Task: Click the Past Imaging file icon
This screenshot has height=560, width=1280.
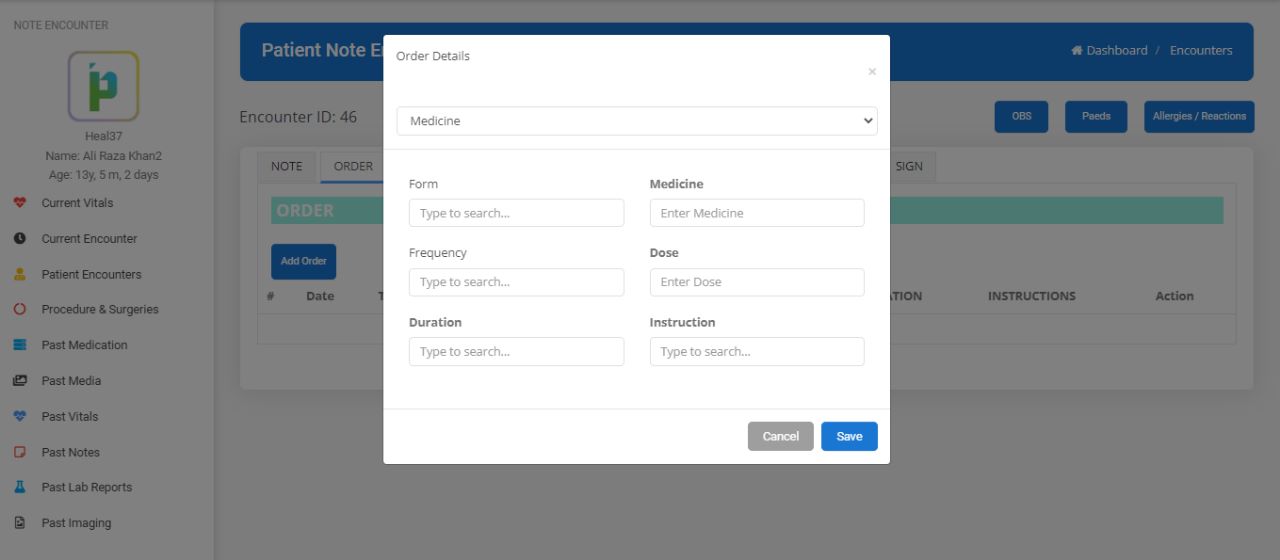Action: (x=20, y=523)
